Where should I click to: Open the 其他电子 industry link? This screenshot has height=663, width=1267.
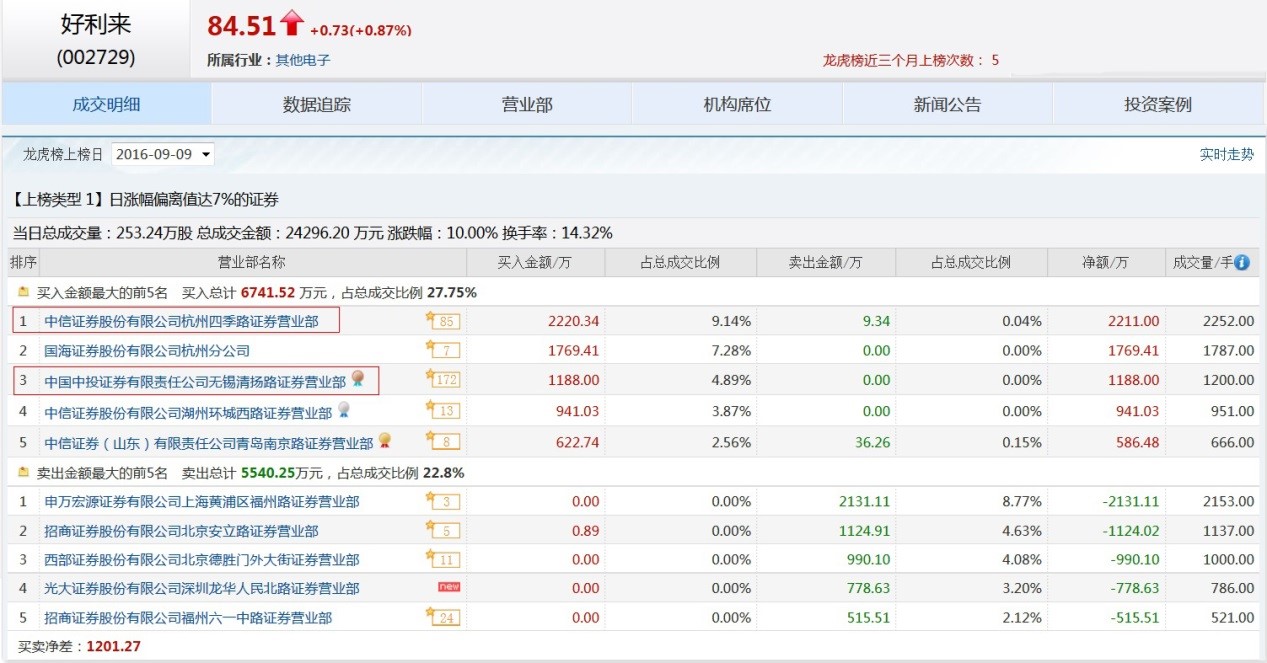click(303, 60)
